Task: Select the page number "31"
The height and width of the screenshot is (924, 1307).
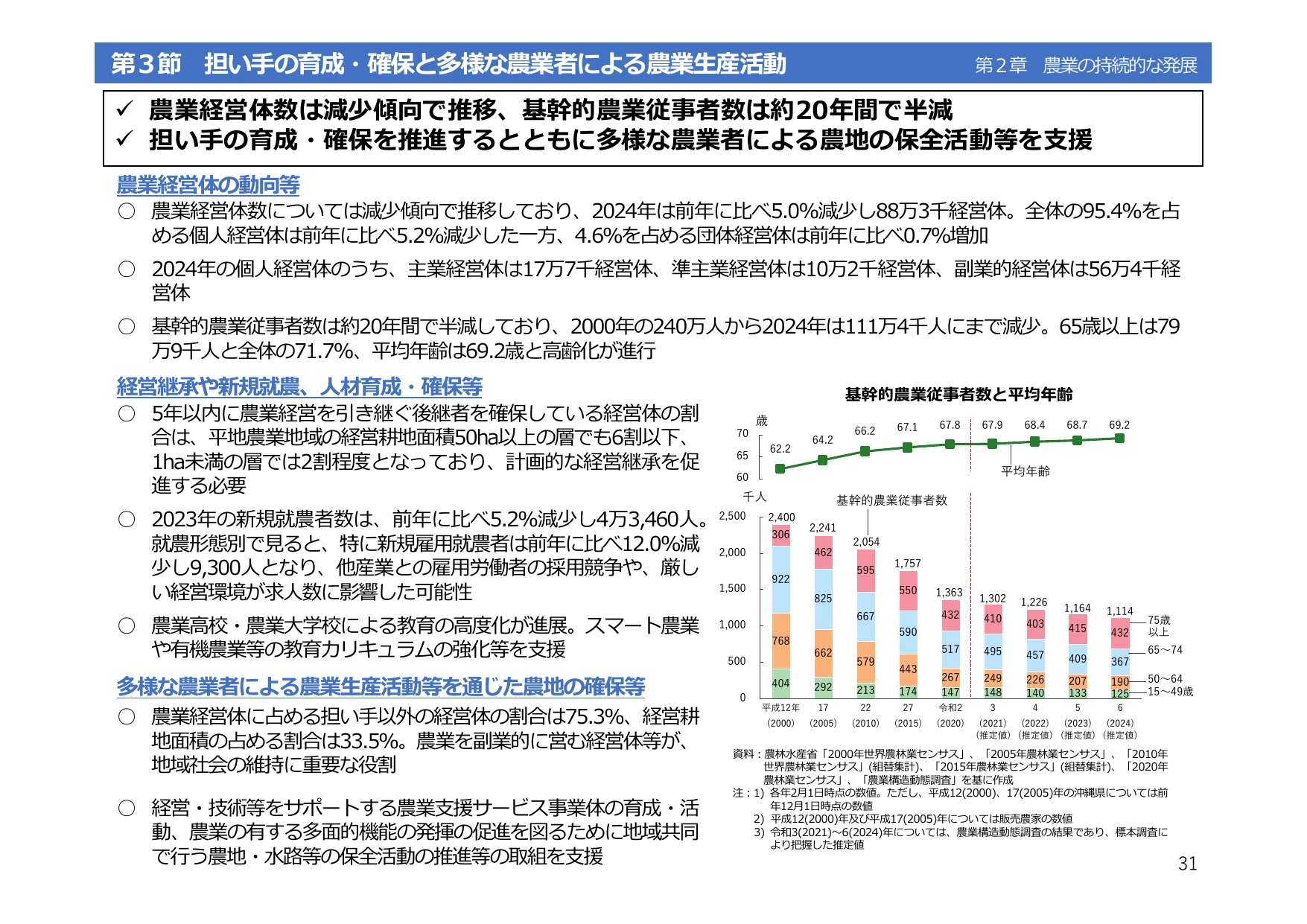Action: [1188, 864]
